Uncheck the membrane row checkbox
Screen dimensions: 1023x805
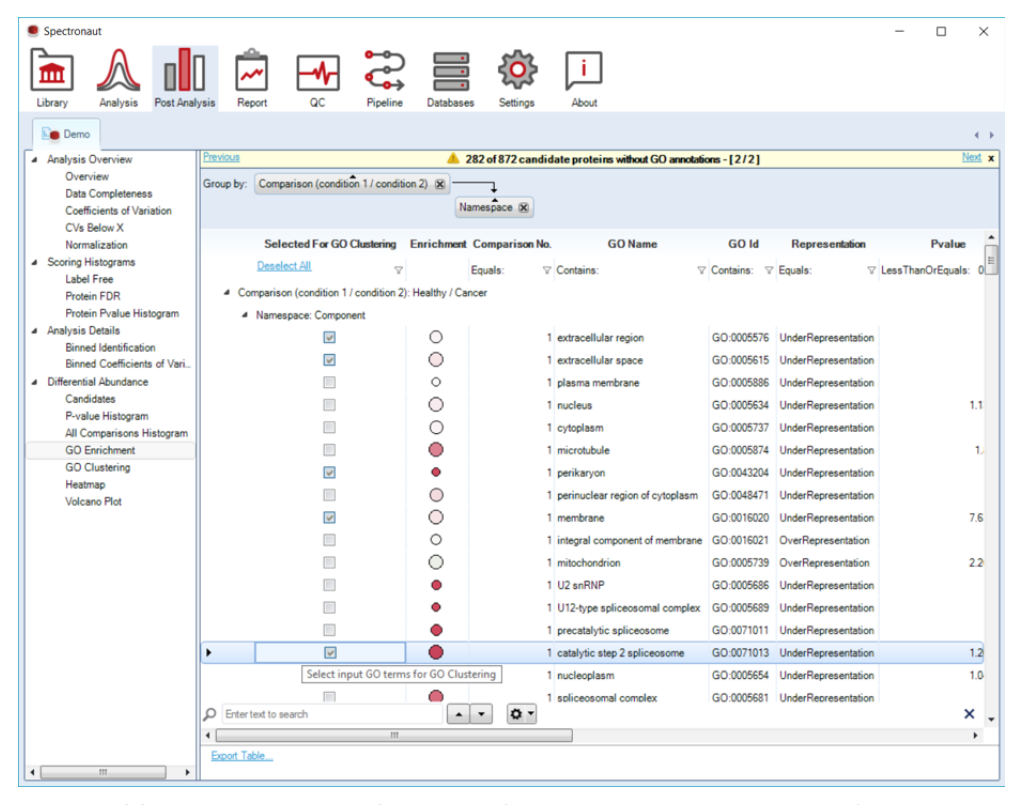coord(329,517)
